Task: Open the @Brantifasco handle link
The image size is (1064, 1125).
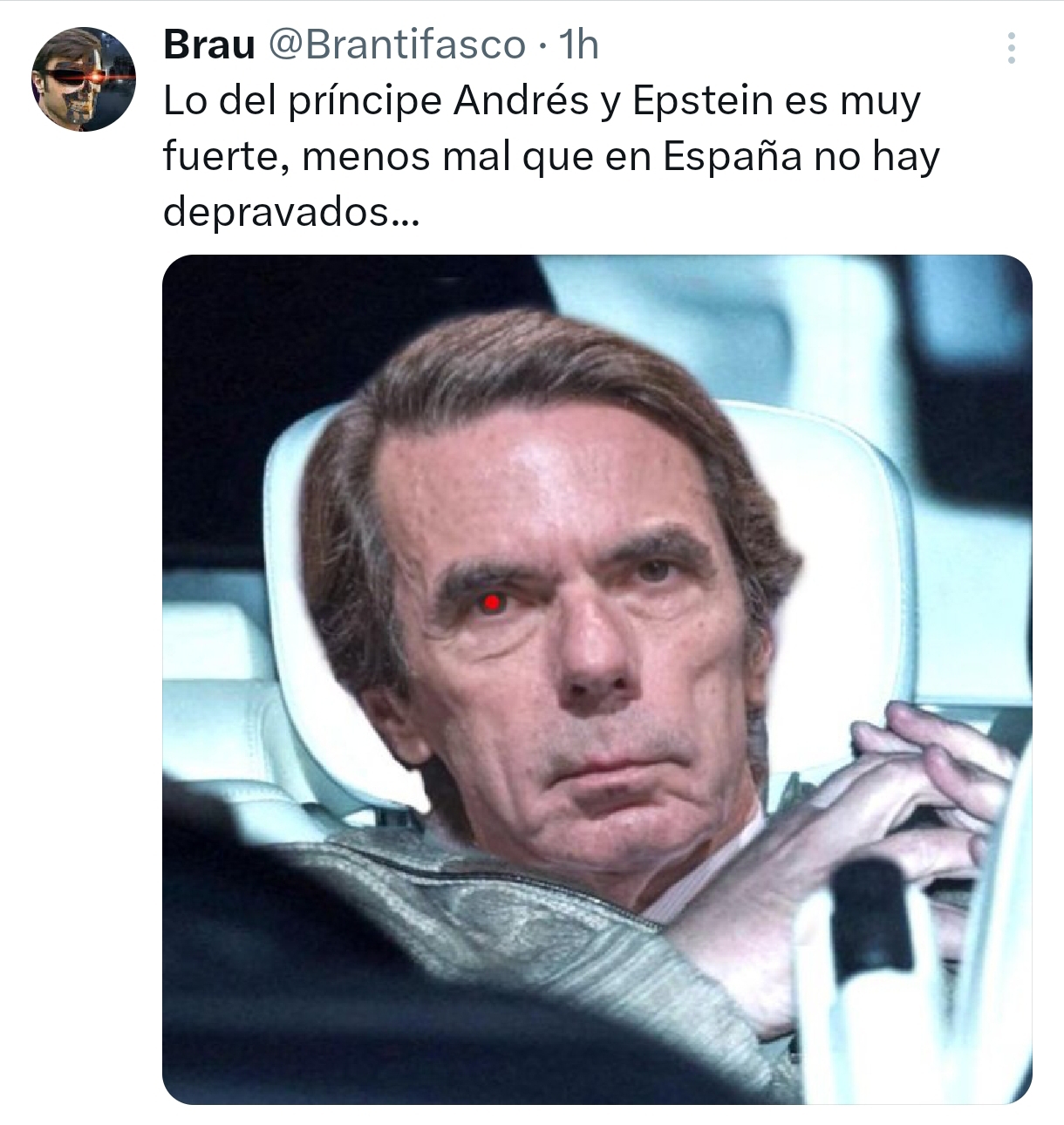Action: (x=396, y=44)
